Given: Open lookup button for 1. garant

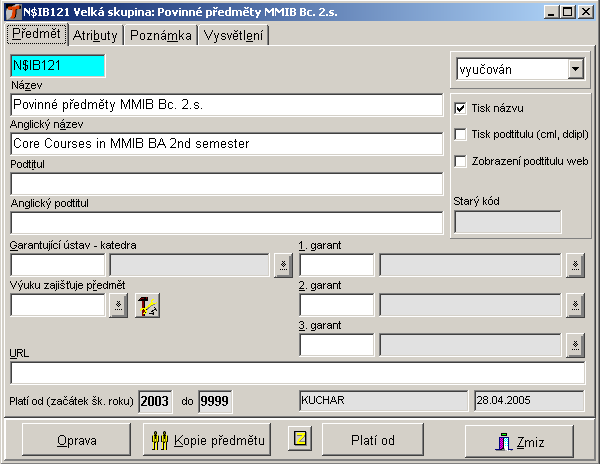Looking at the screenshot, I should click(x=575, y=265).
